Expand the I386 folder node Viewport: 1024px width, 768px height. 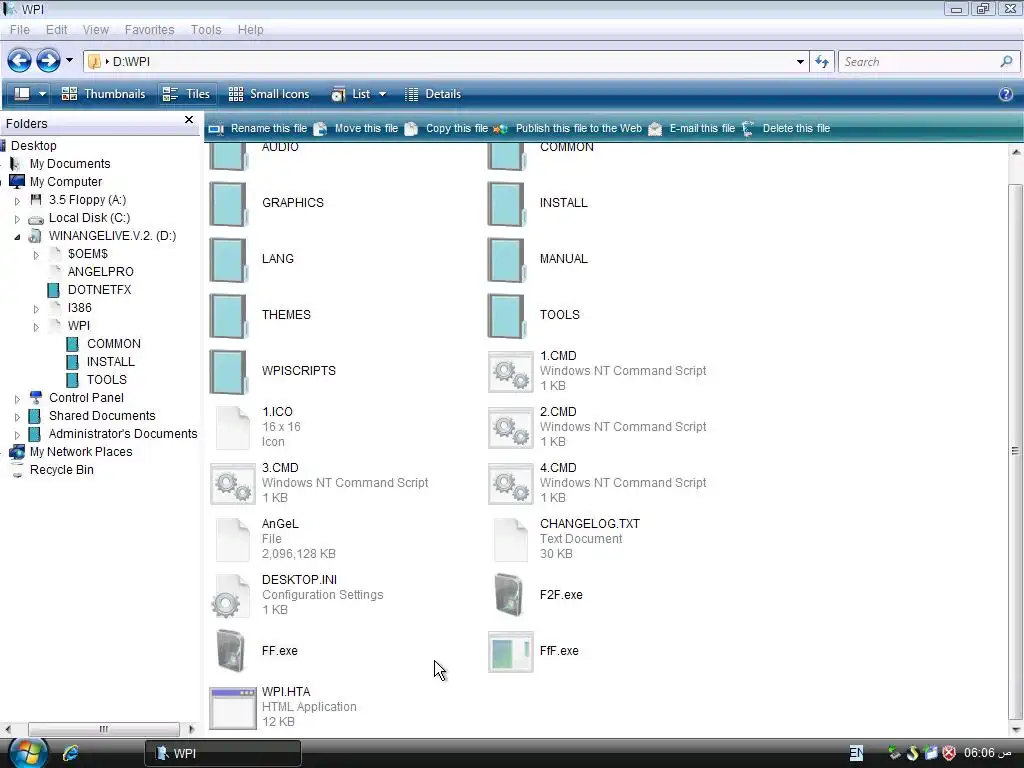[x=37, y=309]
